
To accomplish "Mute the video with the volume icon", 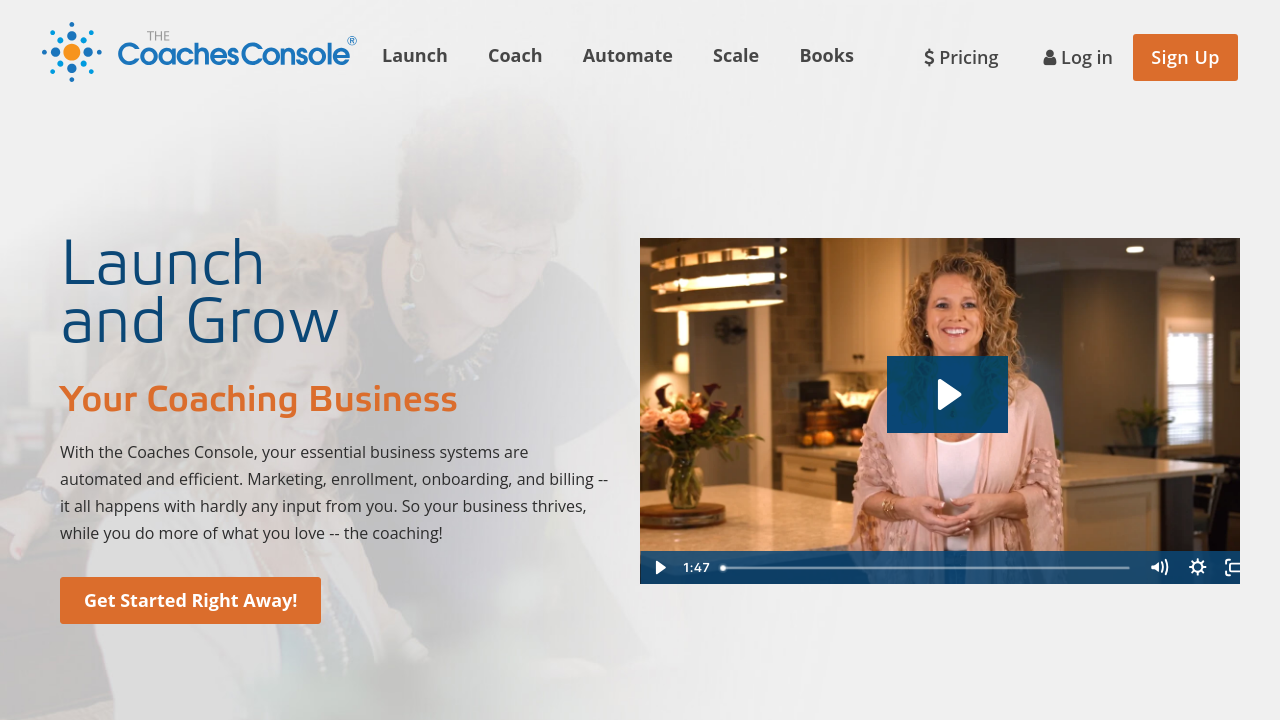I will [1159, 567].
